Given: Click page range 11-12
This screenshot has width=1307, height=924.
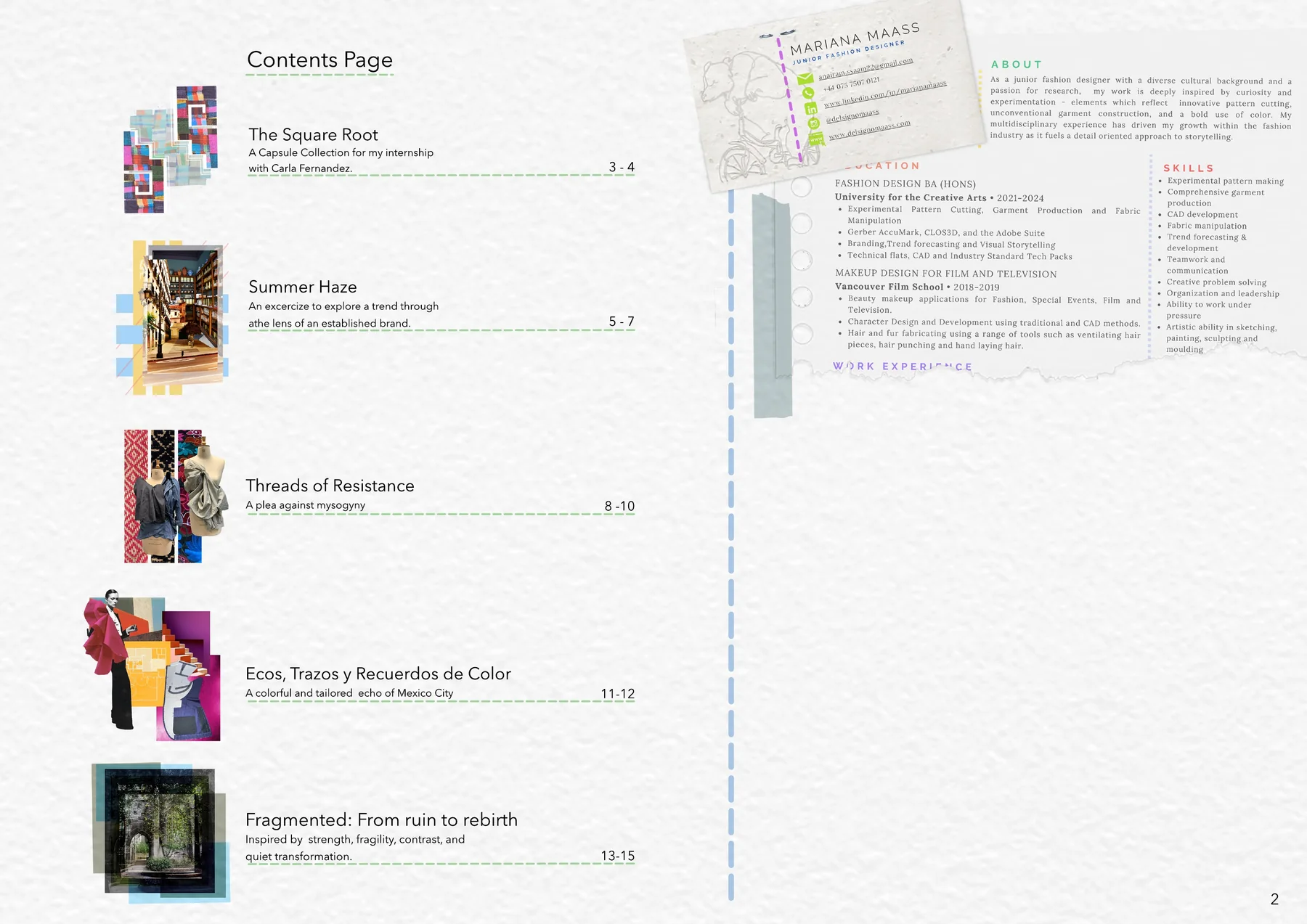Looking at the screenshot, I should coord(618,694).
